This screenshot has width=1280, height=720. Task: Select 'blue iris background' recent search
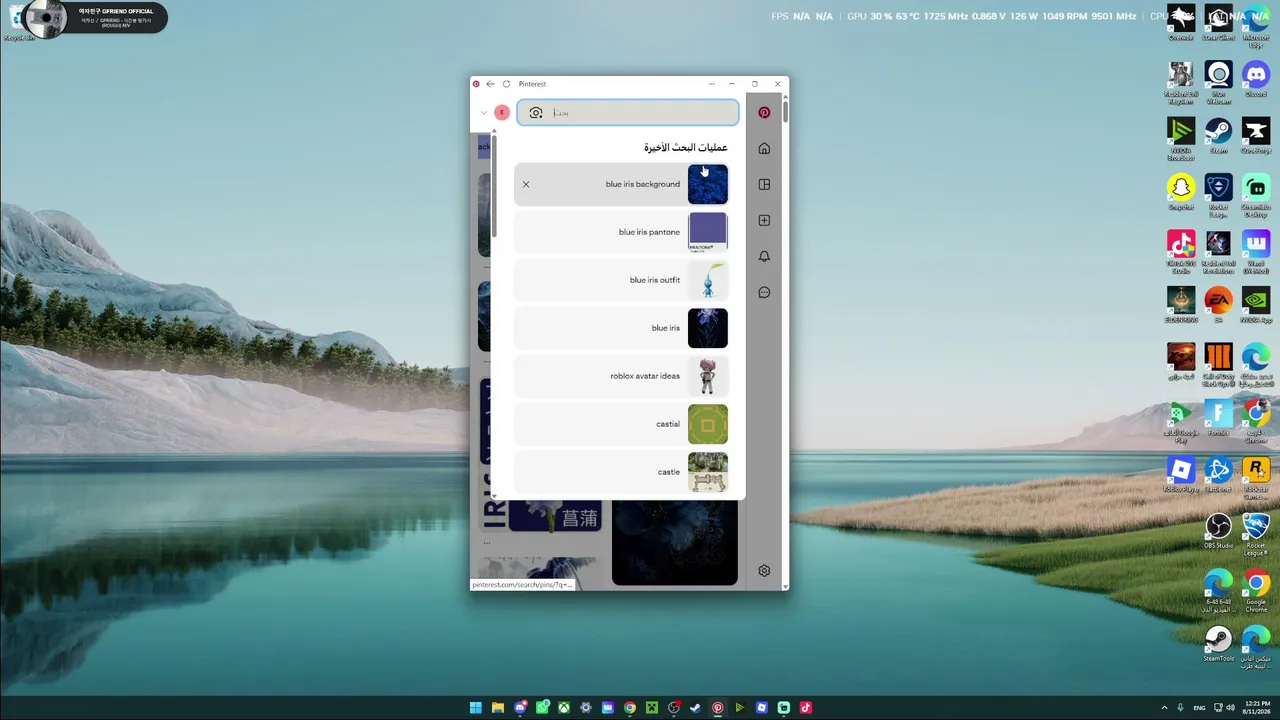click(x=621, y=184)
